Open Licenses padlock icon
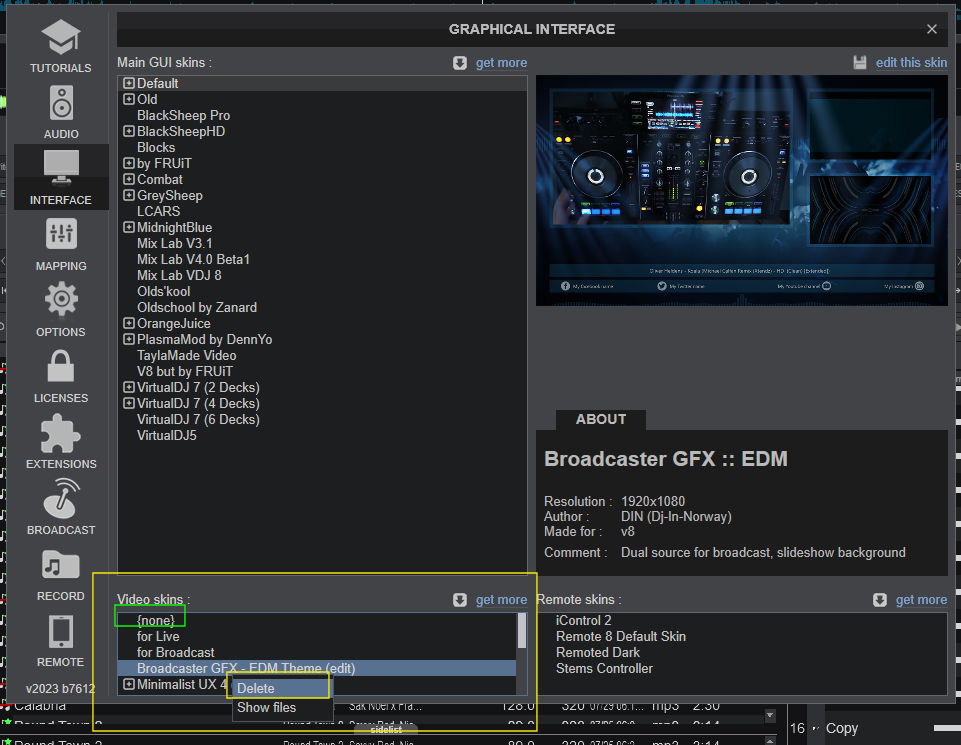The width and height of the screenshot is (961, 745). click(61, 366)
